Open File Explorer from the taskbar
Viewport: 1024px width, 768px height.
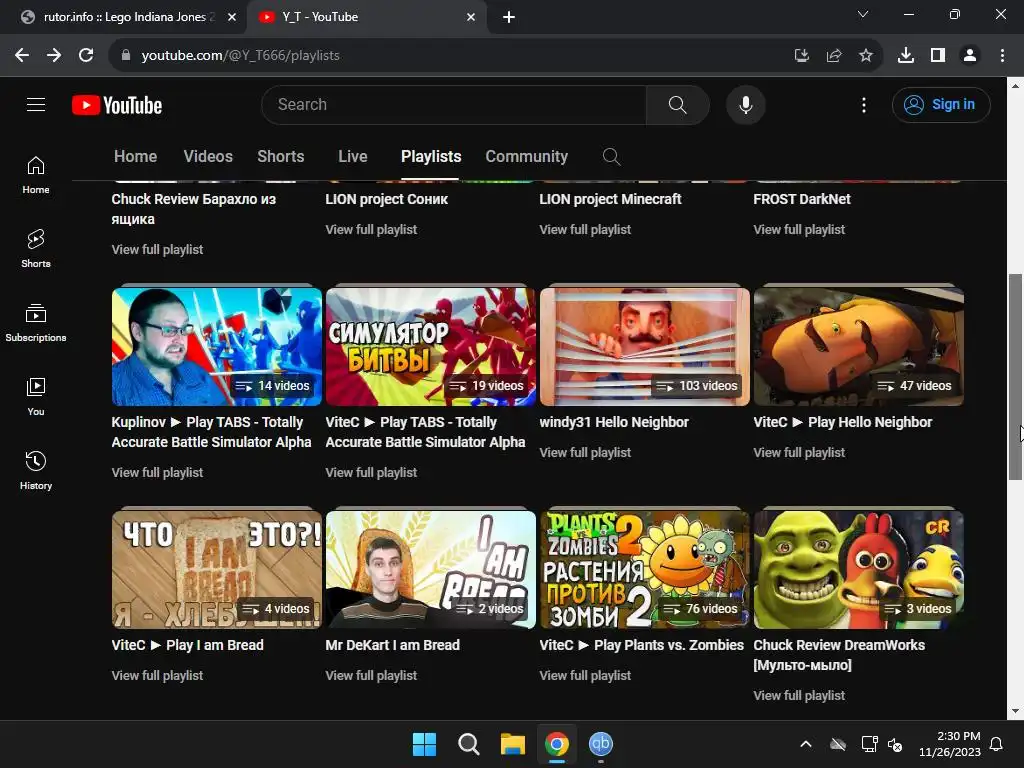pyautogui.click(x=513, y=744)
